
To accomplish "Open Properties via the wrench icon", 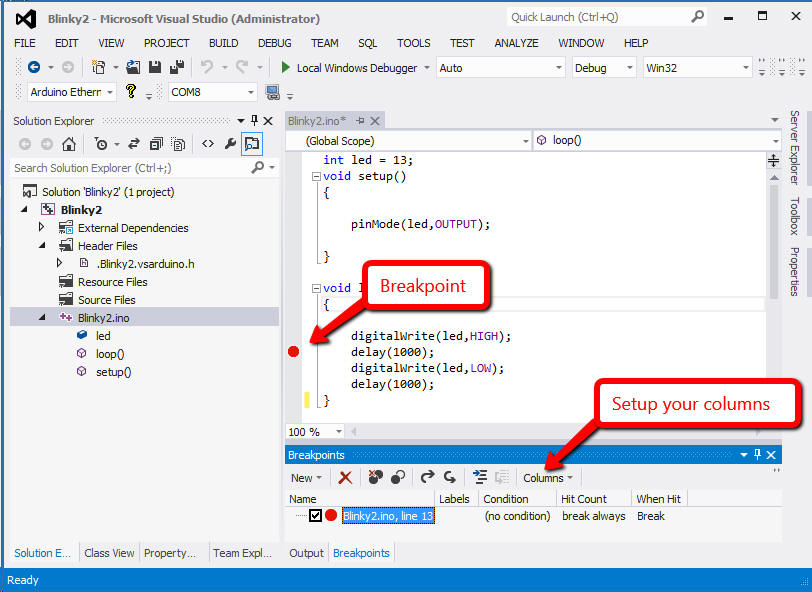I will [230, 144].
